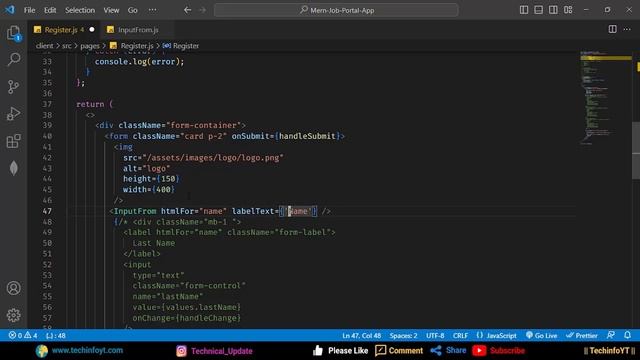640x360 pixels.
Task: Switch to the Register.js tab
Action: pos(64,30)
